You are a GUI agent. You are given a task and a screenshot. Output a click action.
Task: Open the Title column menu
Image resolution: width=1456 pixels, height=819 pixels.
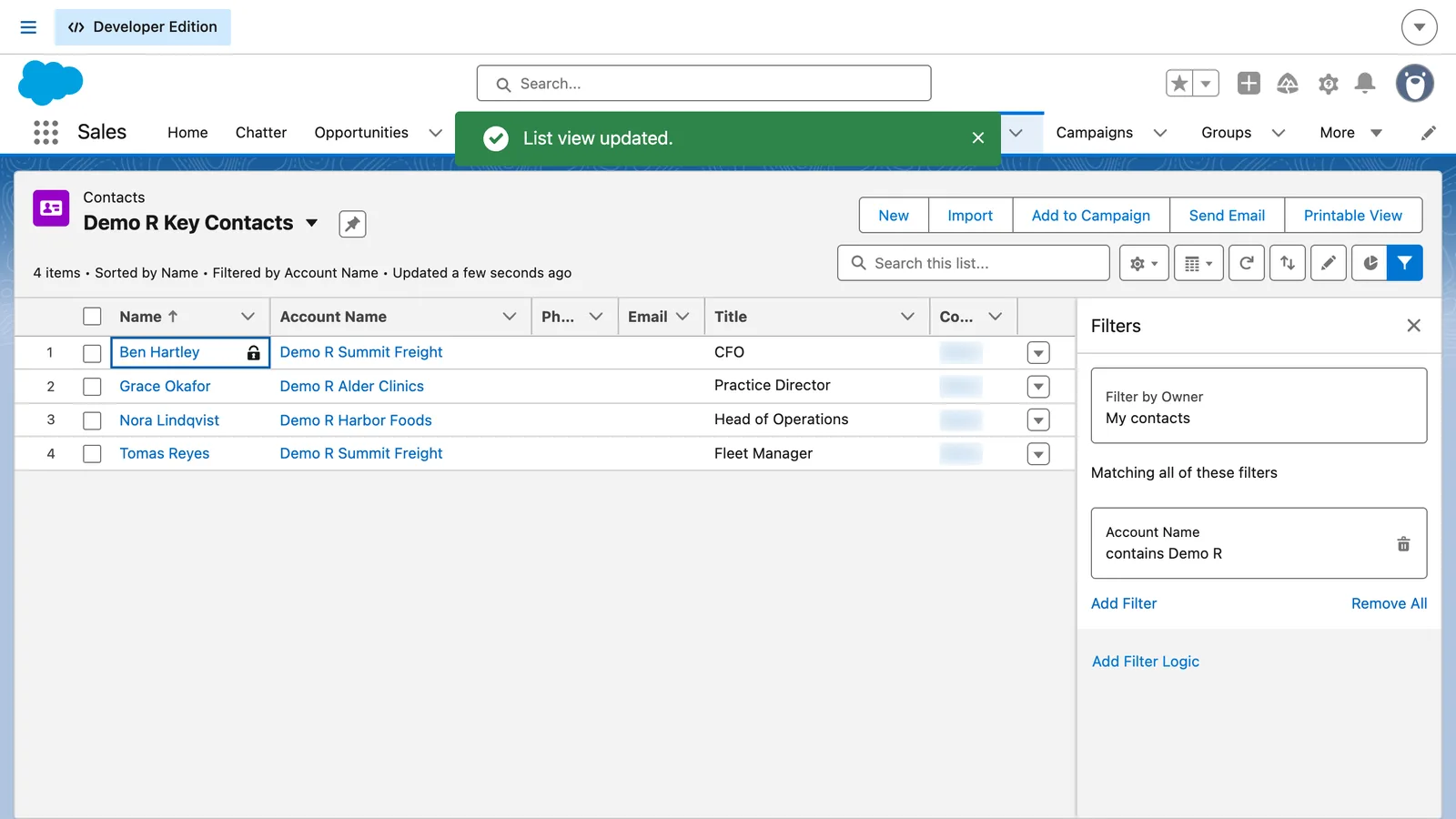tap(907, 317)
